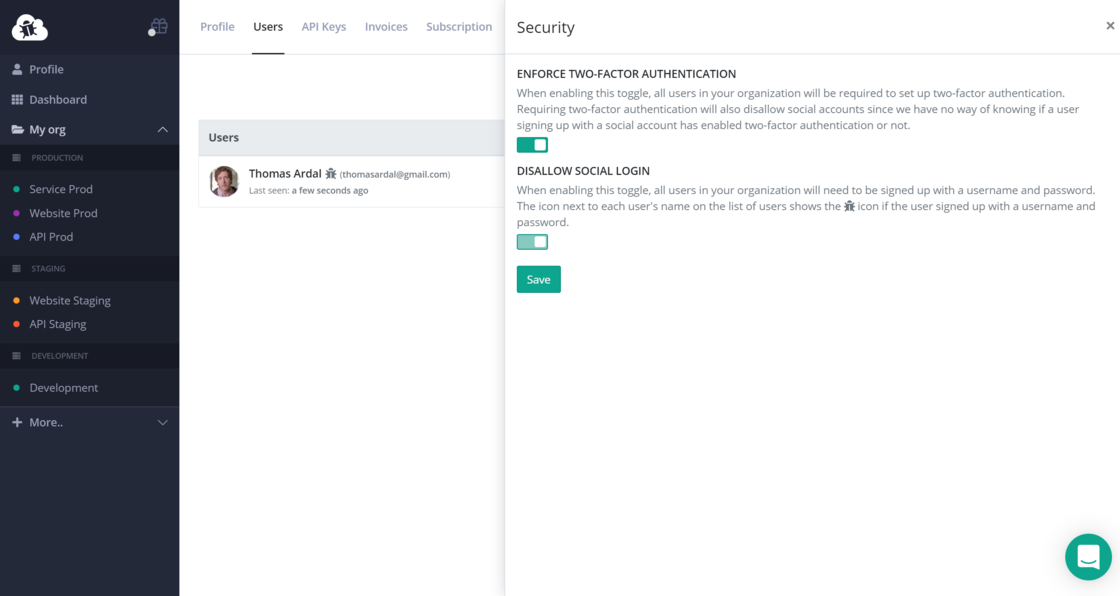The height and width of the screenshot is (596, 1120).
Task: Click the bug icon after Thomas Ardal
Action: tap(331, 174)
